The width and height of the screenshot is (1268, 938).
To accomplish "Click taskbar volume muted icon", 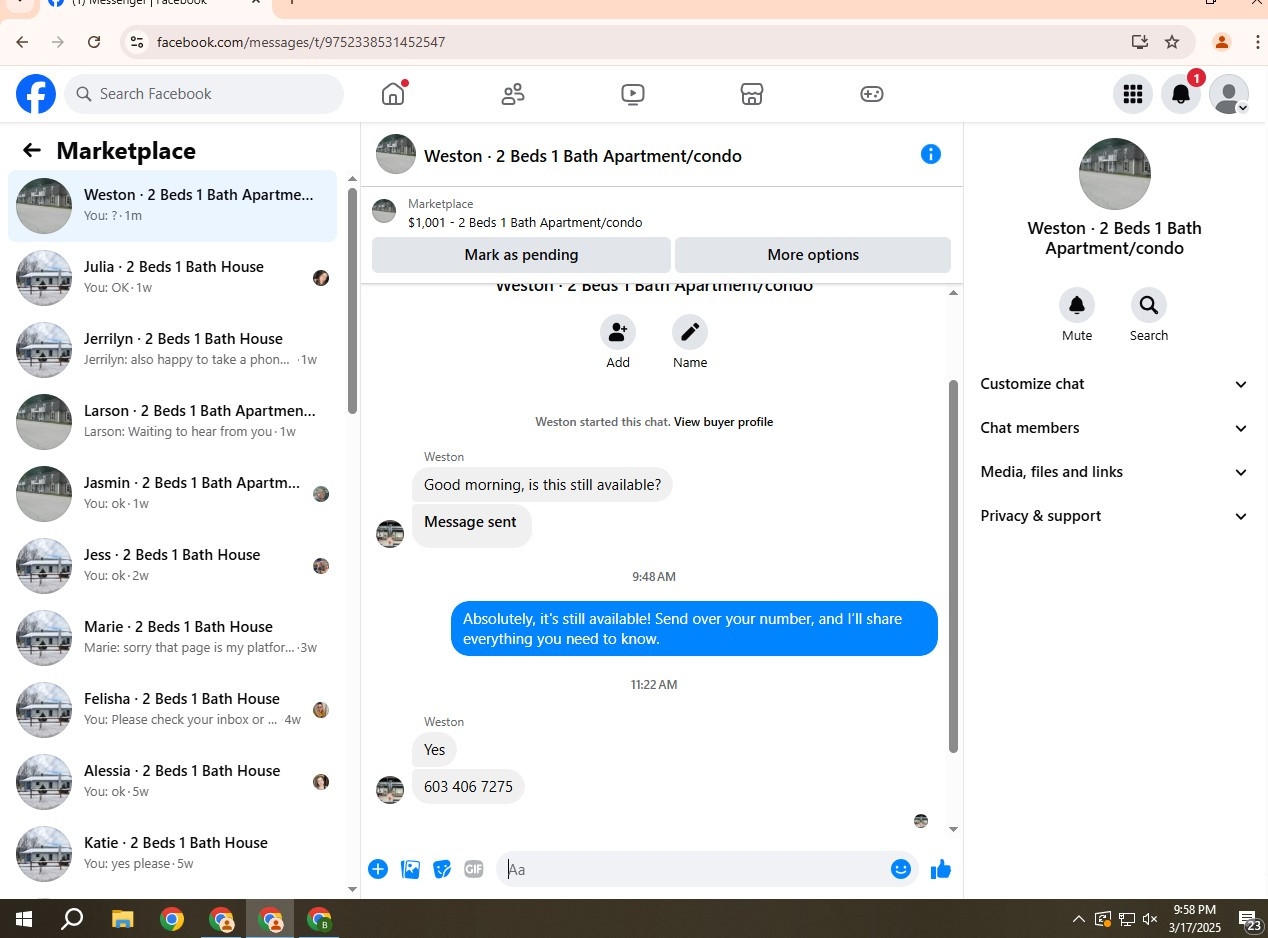I will (1150, 919).
